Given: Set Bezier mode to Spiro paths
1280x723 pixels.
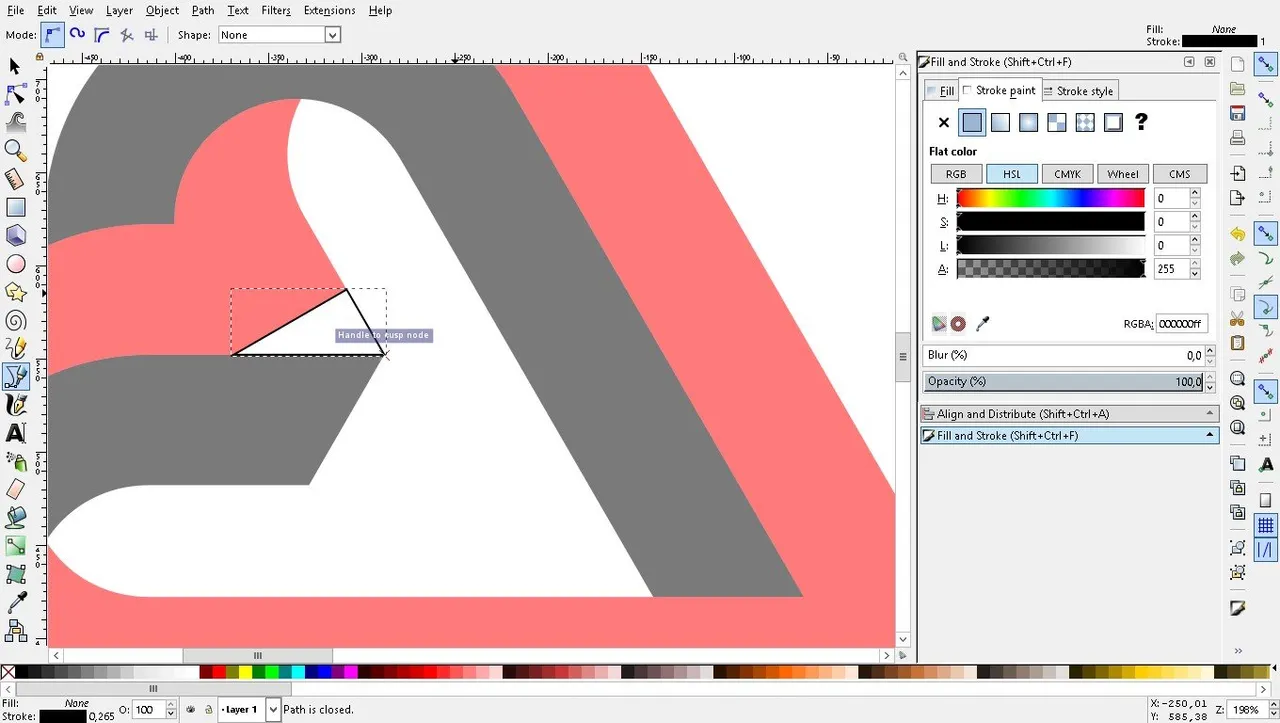Looking at the screenshot, I should tap(77, 35).
